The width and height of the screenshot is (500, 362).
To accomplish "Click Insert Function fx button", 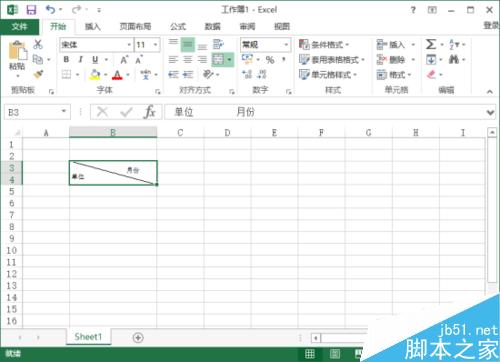I will [x=149, y=112].
